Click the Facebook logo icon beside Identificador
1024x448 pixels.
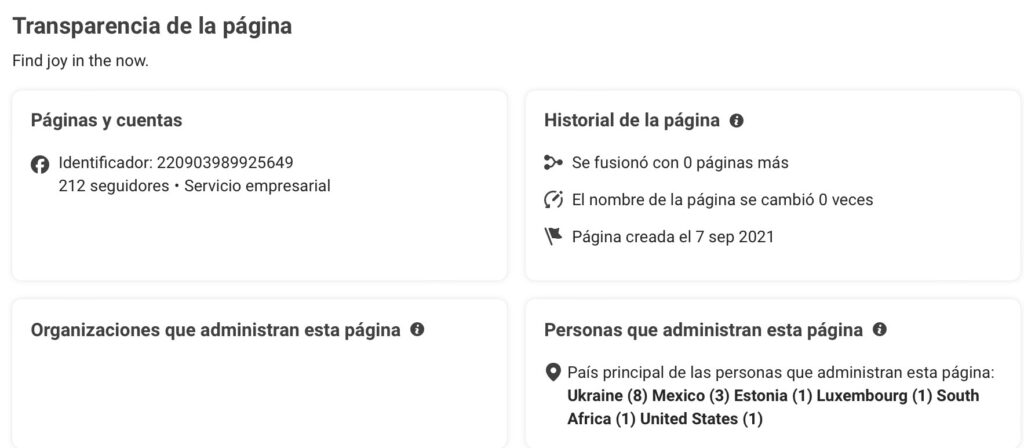pos(40,165)
